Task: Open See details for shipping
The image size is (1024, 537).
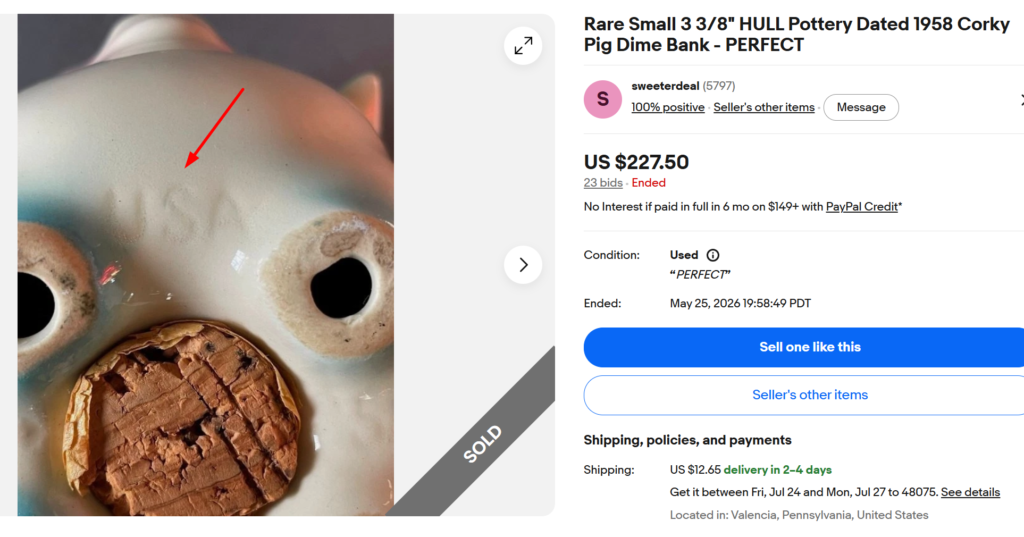Action: tap(970, 492)
